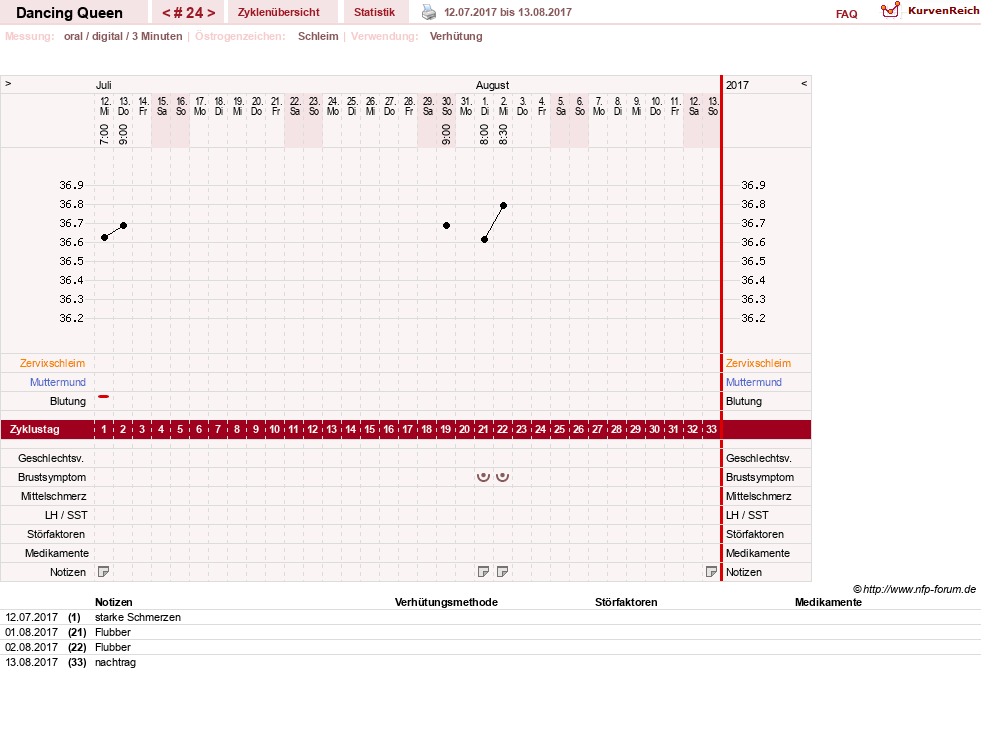Select temperature point on 12. July
This screenshot has height=741, width=981.
[x=104, y=237]
